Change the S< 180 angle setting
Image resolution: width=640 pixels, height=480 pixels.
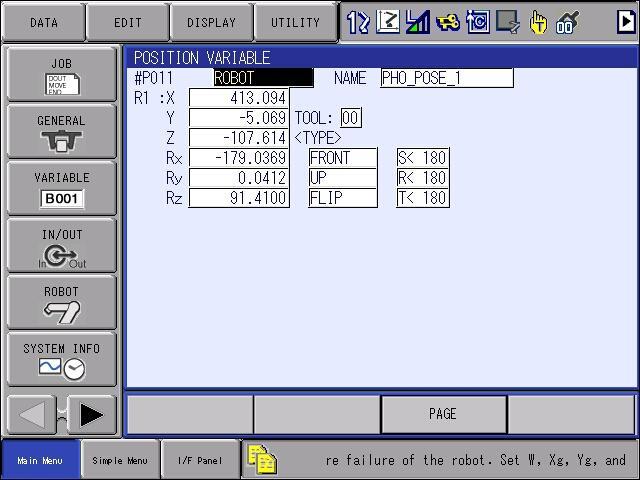click(x=423, y=158)
